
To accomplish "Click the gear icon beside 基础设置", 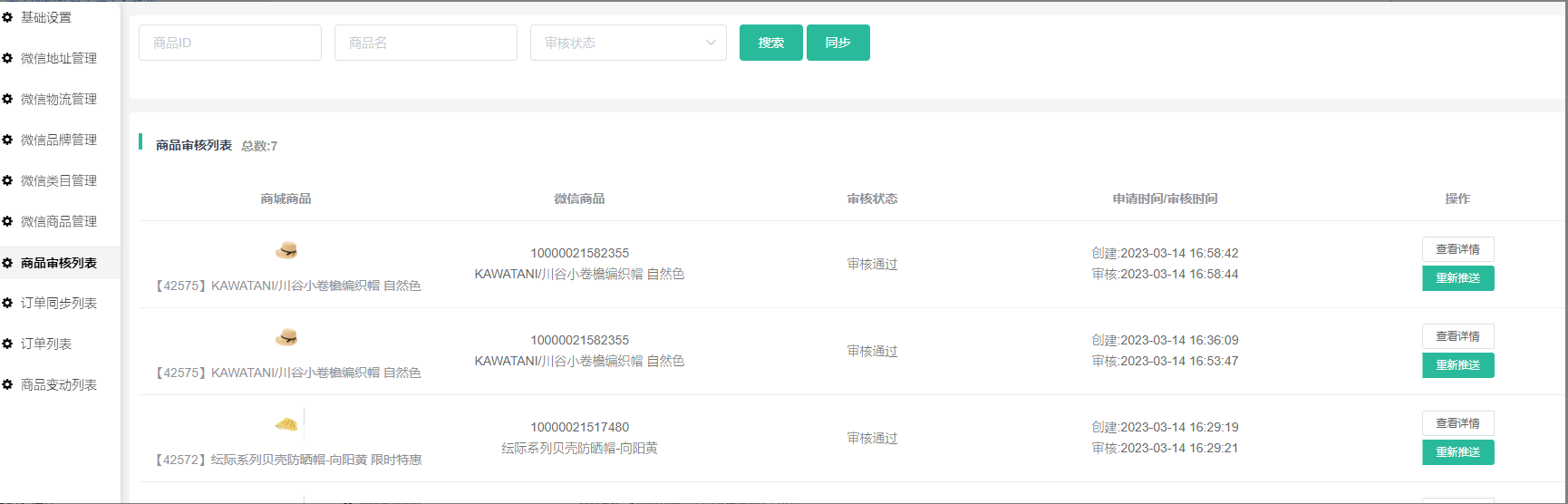I will 7,17.
